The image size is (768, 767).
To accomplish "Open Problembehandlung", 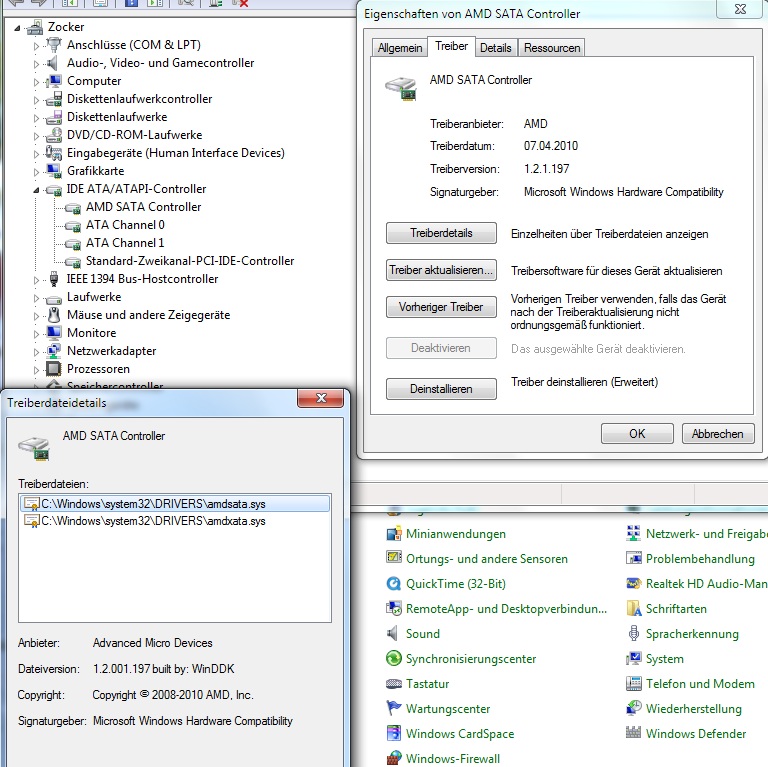I will click(x=700, y=559).
